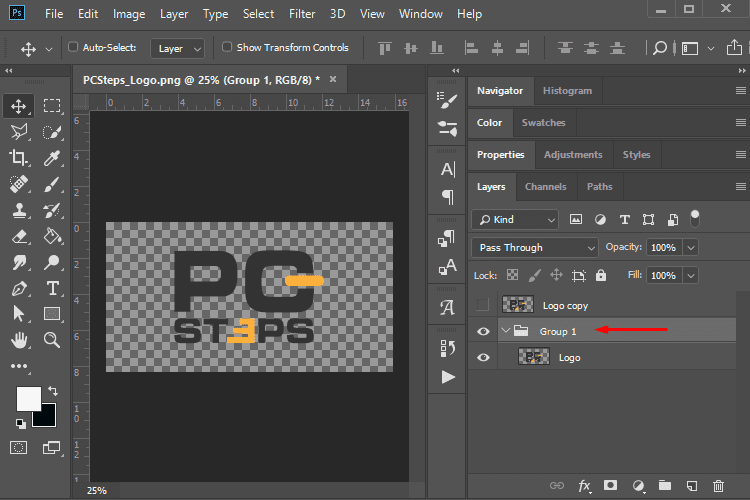Switch to the Histogram tab
The height and width of the screenshot is (500, 750).
coord(567,90)
